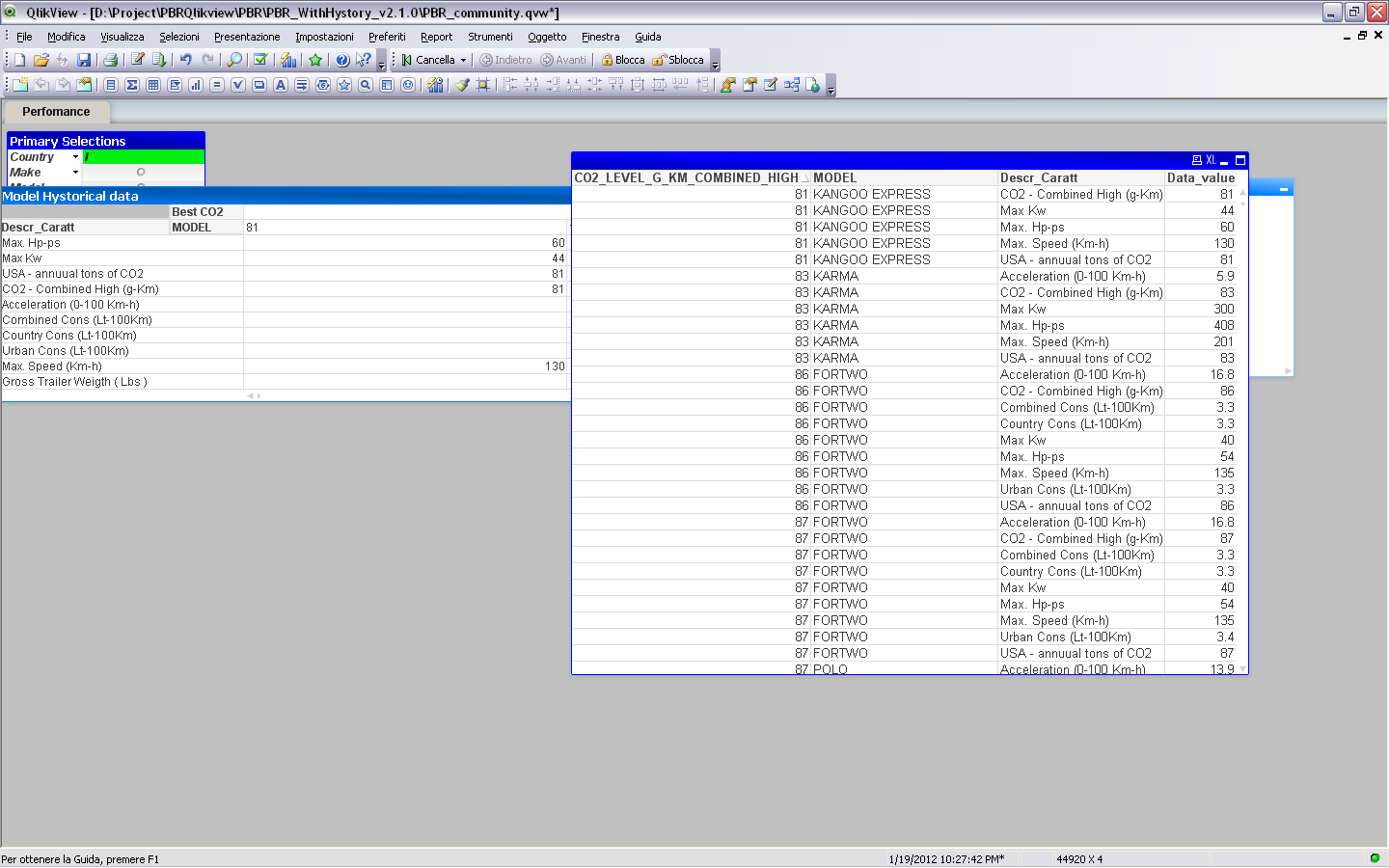Open dropdown arrow next to Cancella

(x=463, y=60)
